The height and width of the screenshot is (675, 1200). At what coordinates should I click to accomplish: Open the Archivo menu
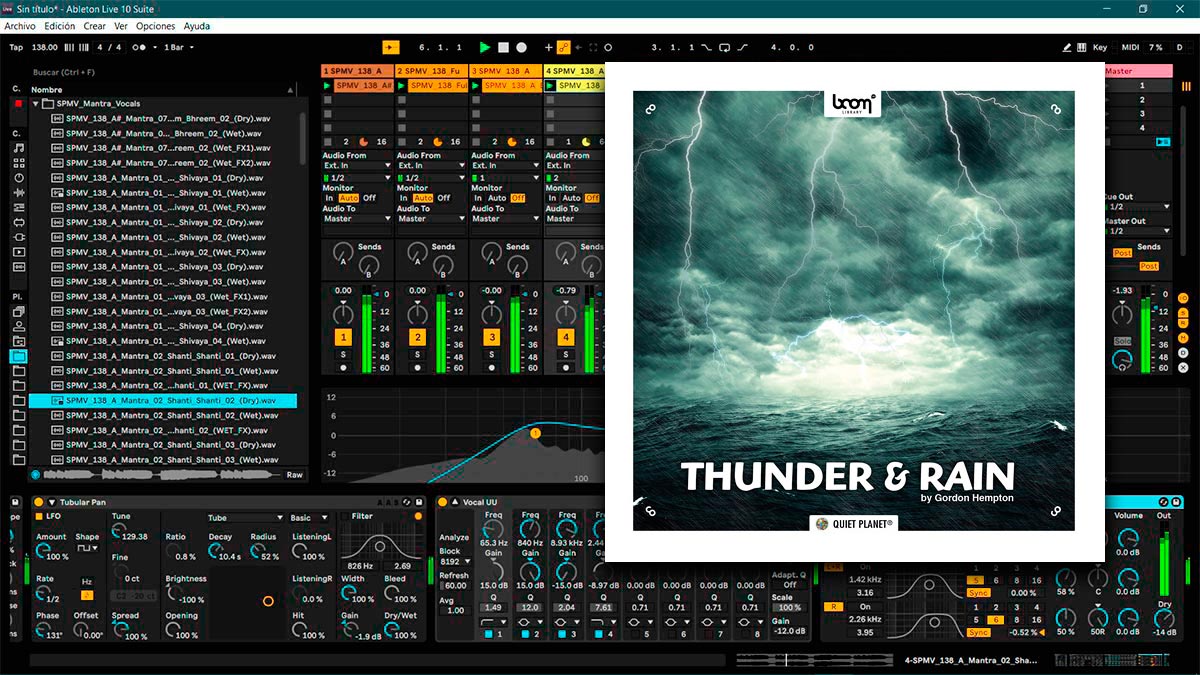tap(20, 26)
